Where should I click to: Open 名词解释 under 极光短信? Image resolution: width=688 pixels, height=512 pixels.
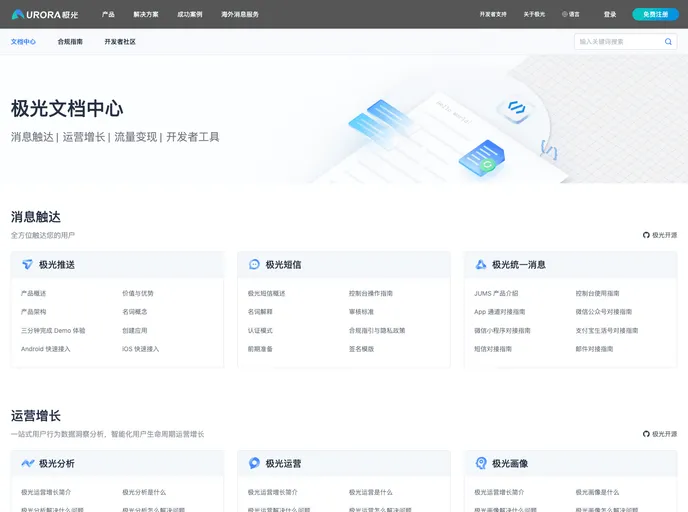260,312
